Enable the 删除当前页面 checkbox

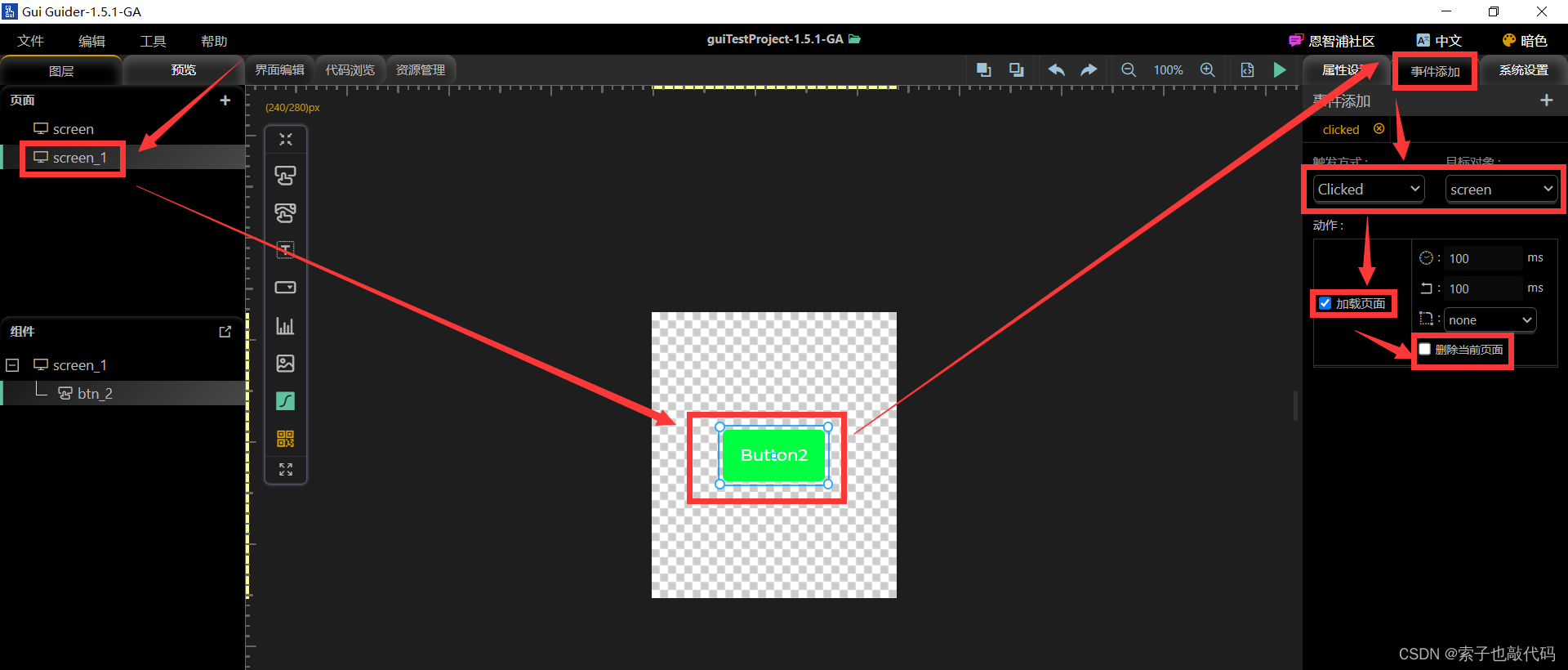tap(1425, 349)
